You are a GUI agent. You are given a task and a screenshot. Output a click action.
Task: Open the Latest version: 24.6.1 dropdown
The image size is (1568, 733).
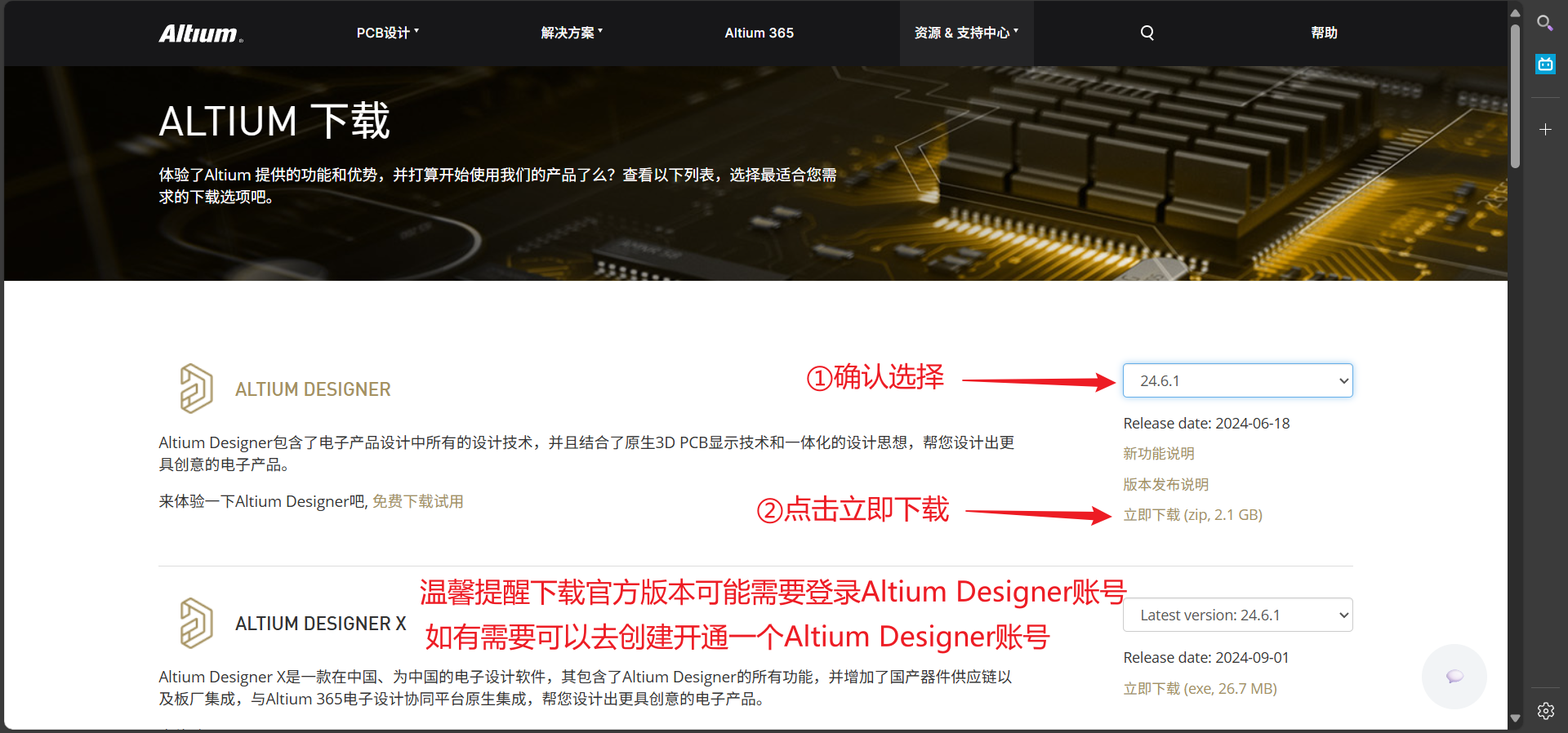(x=1237, y=615)
